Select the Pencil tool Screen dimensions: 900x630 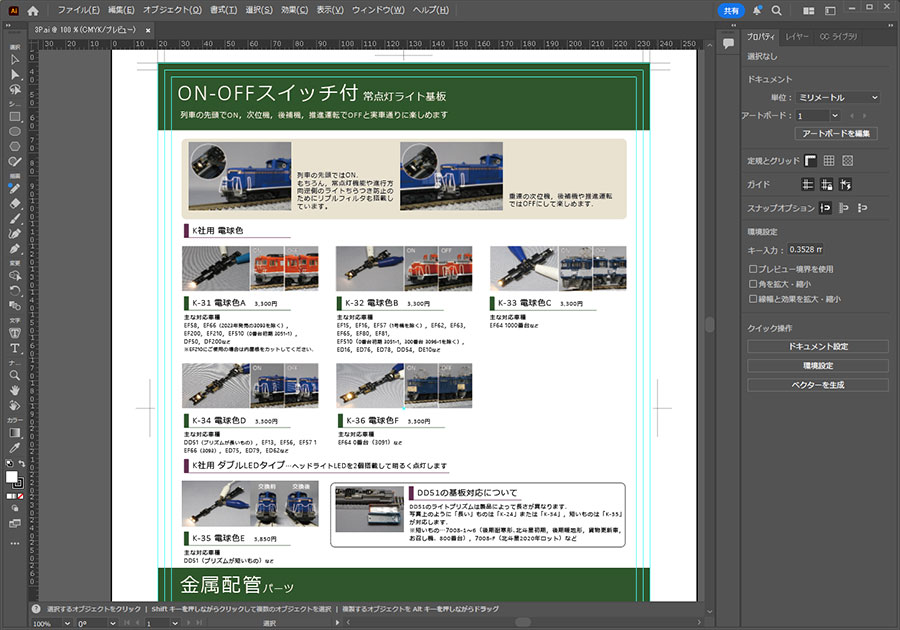15,188
